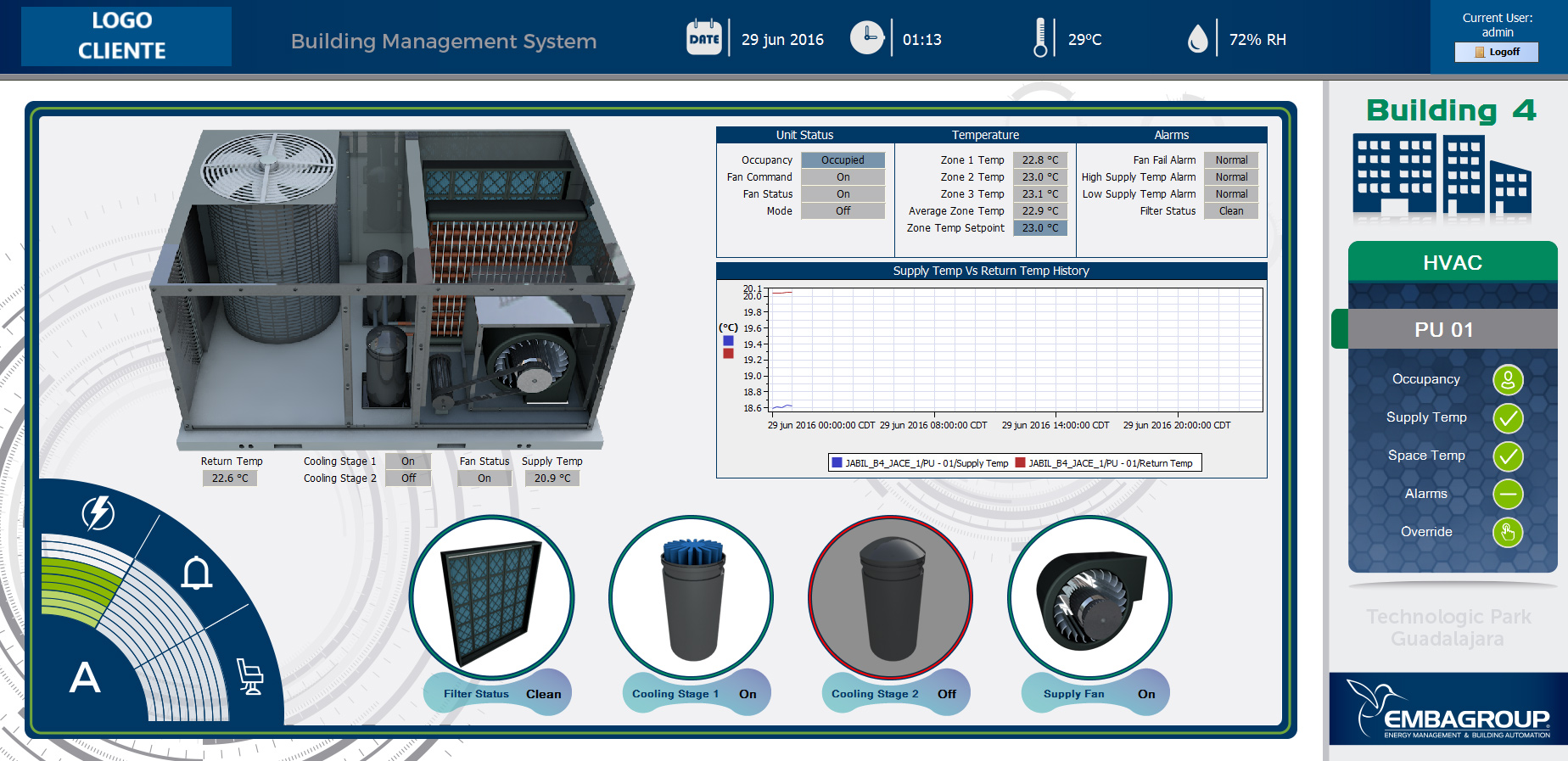Click the Cooling Stage 1 On pill
The height and width of the screenshot is (761, 1568).
tap(697, 693)
